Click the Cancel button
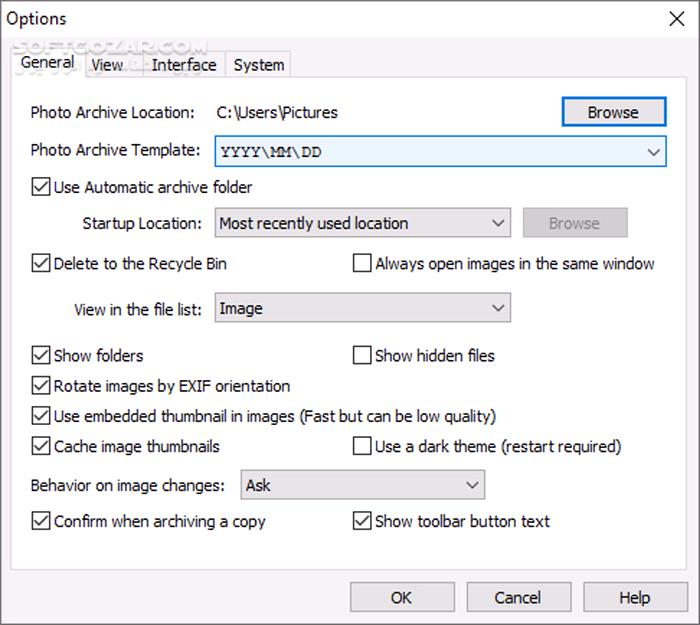Viewport: 700px width, 625px height. pos(518,597)
